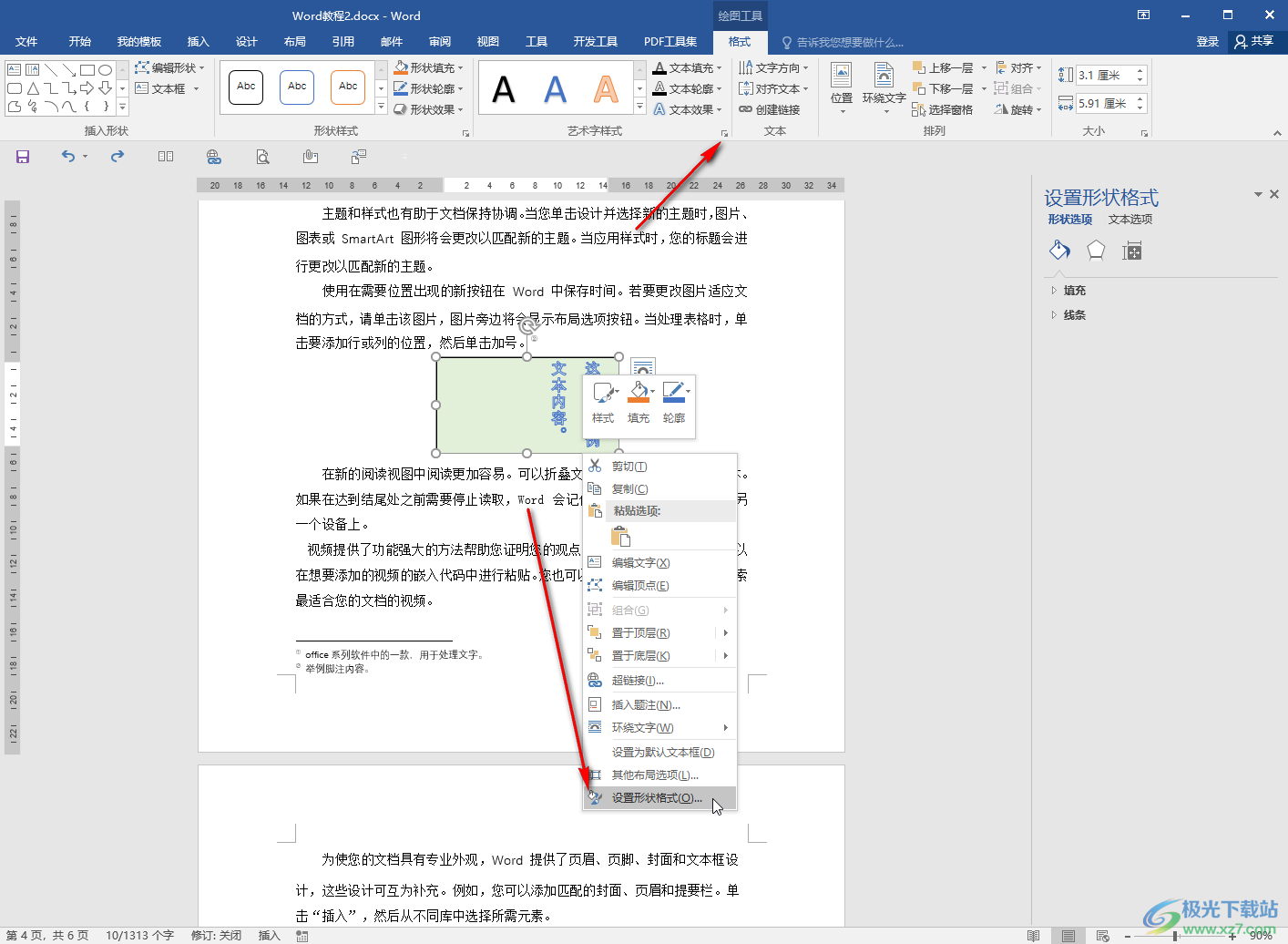The height and width of the screenshot is (944, 1288).
Task: Open the Wrap Text (环绕文字) ribbon icon
Action: [884, 88]
